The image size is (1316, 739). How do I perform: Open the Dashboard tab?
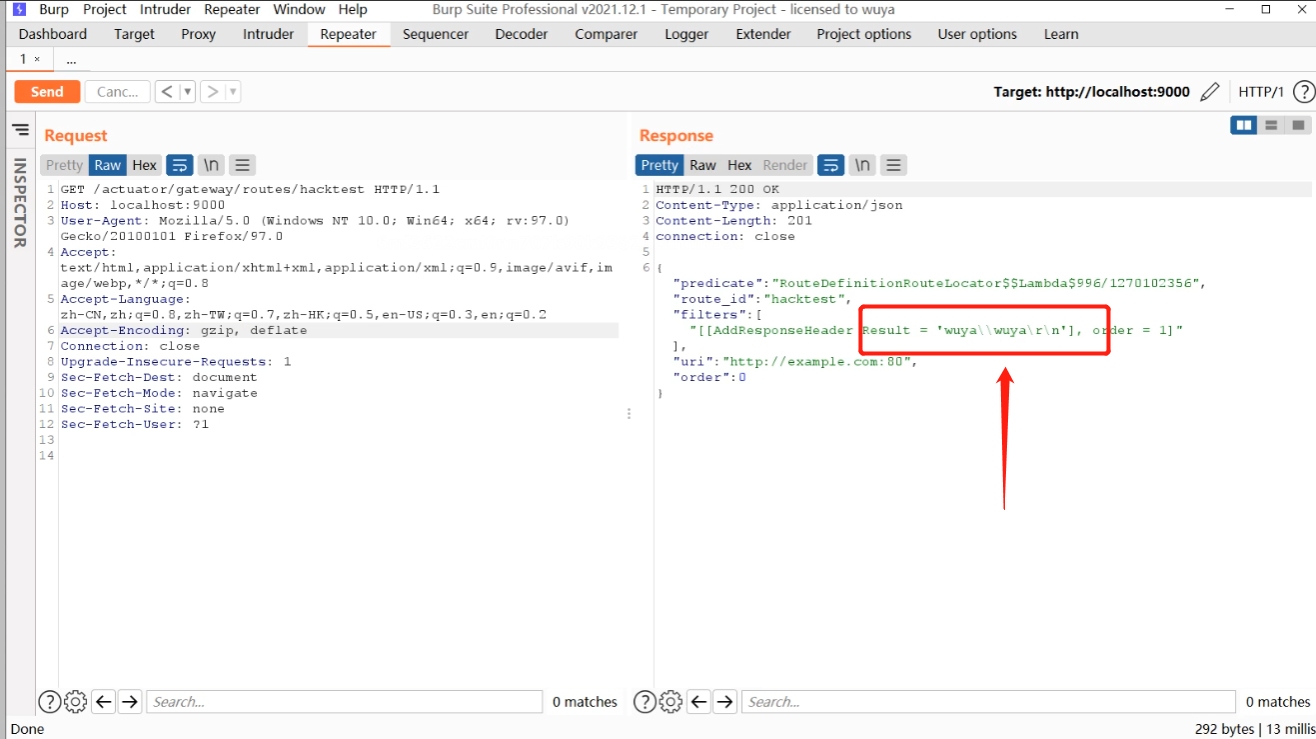pos(53,34)
